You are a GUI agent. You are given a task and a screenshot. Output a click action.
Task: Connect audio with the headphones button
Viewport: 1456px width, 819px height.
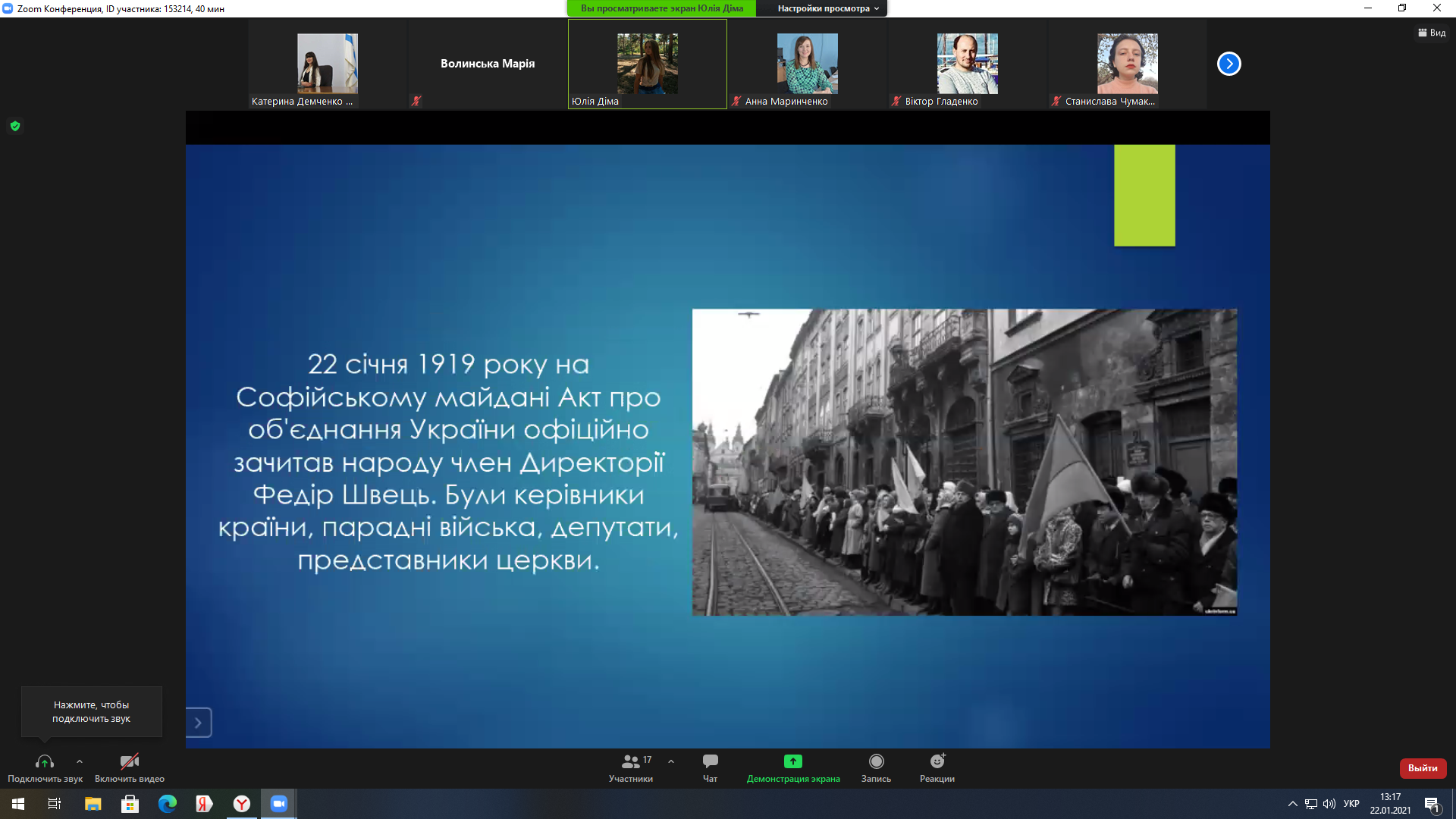45,762
